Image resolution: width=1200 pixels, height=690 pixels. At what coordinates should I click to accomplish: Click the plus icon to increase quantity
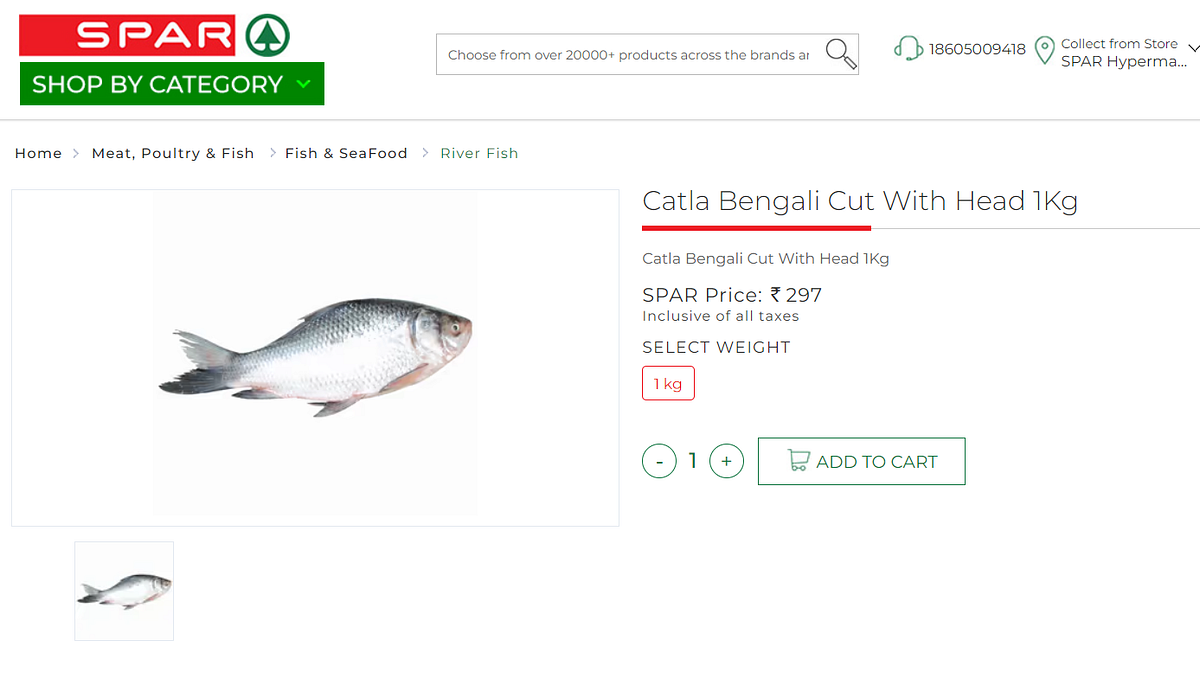[726, 460]
